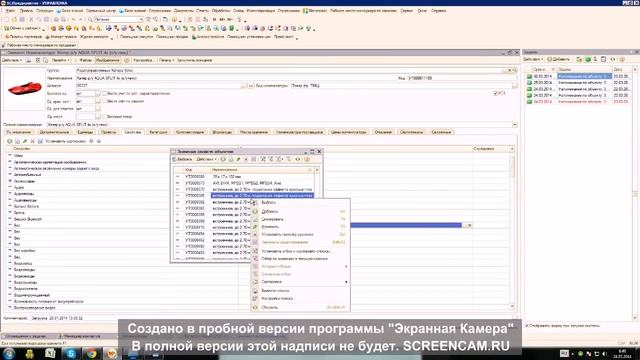Click the Рабочее место менеджера по продажам window tab
Screen dimensions: 640x360
pyautogui.click(x=40, y=45)
